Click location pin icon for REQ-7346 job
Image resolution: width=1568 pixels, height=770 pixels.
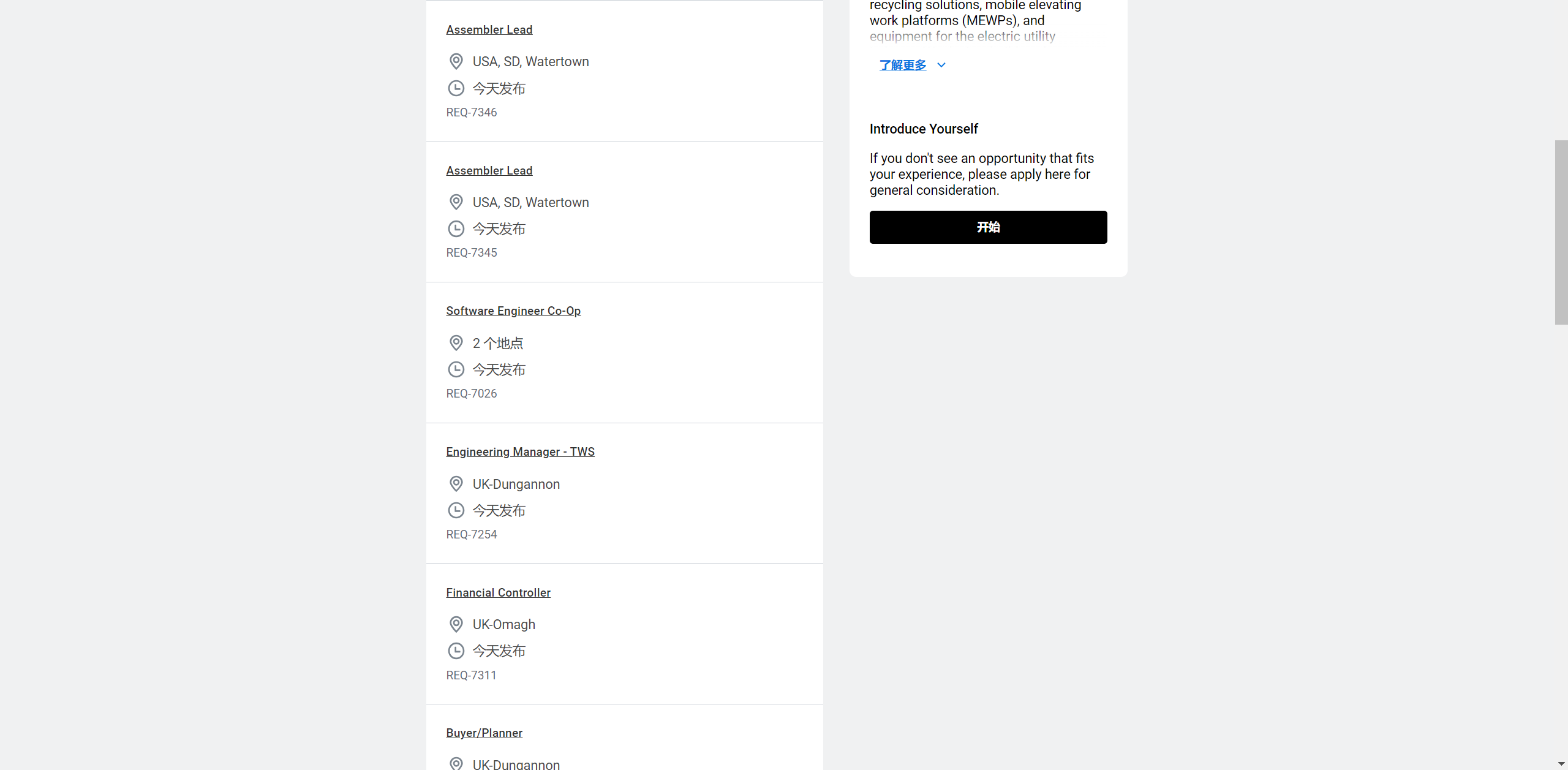(x=456, y=61)
